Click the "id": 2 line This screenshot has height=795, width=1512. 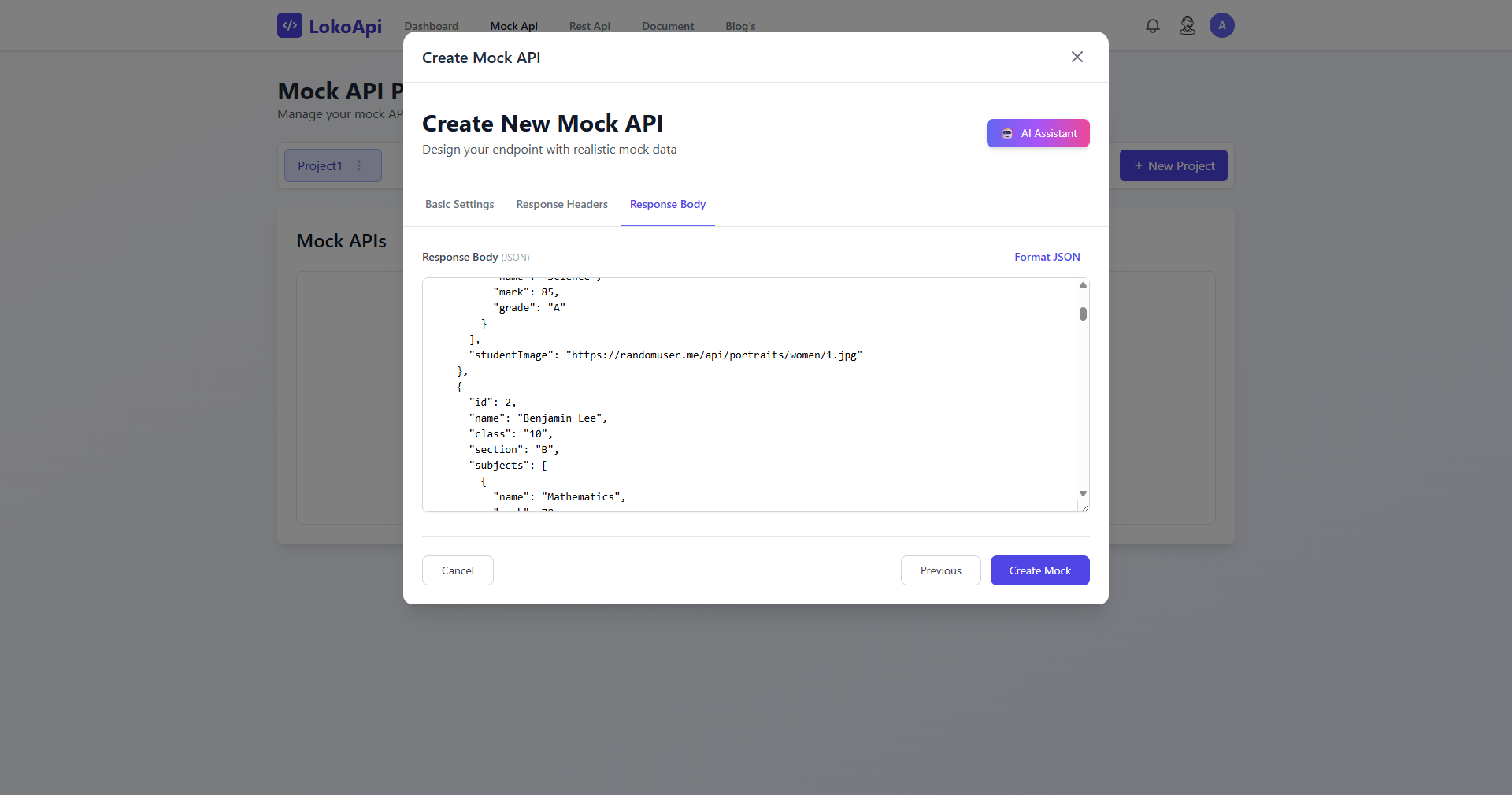[x=492, y=403]
